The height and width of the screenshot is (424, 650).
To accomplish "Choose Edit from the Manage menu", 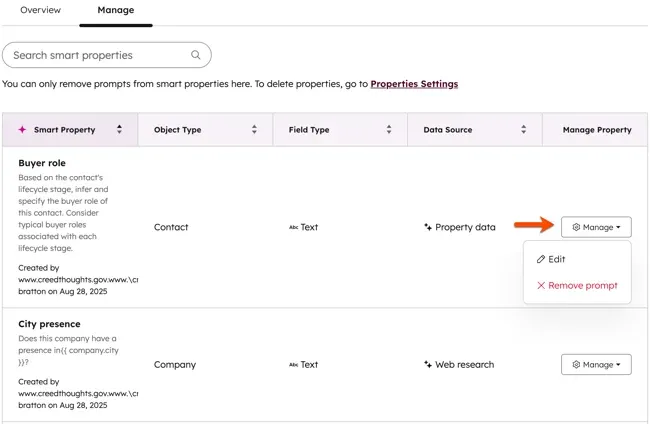I will [x=556, y=259].
